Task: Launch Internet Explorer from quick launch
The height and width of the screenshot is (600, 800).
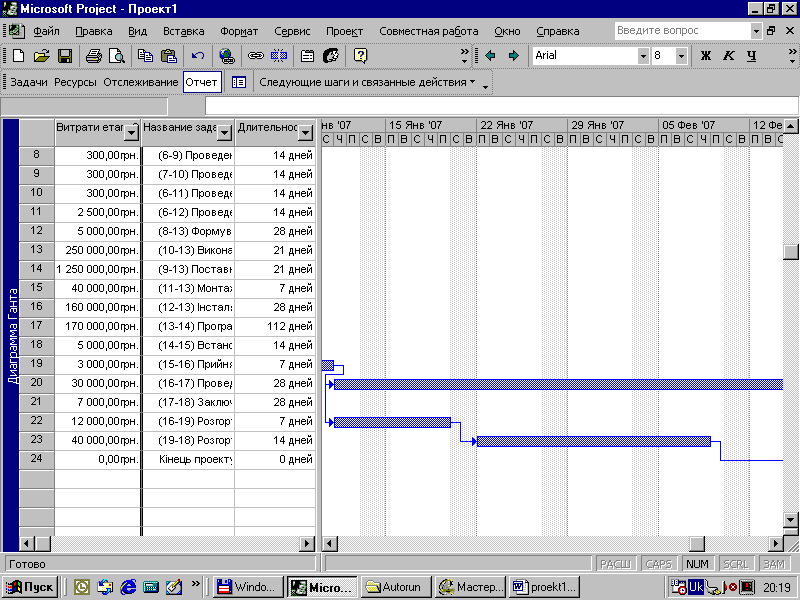Action: [128, 587]
